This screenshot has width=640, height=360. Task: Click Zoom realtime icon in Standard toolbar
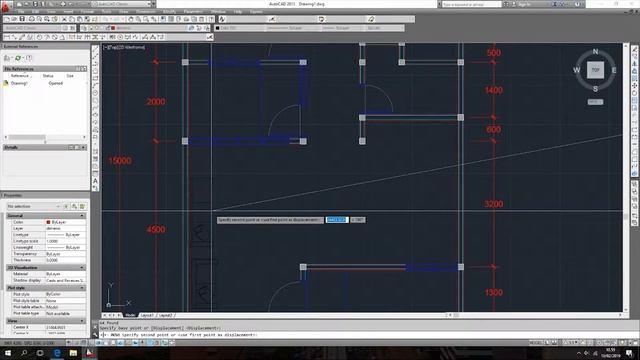pyautogui.click(x=138, y=19)
